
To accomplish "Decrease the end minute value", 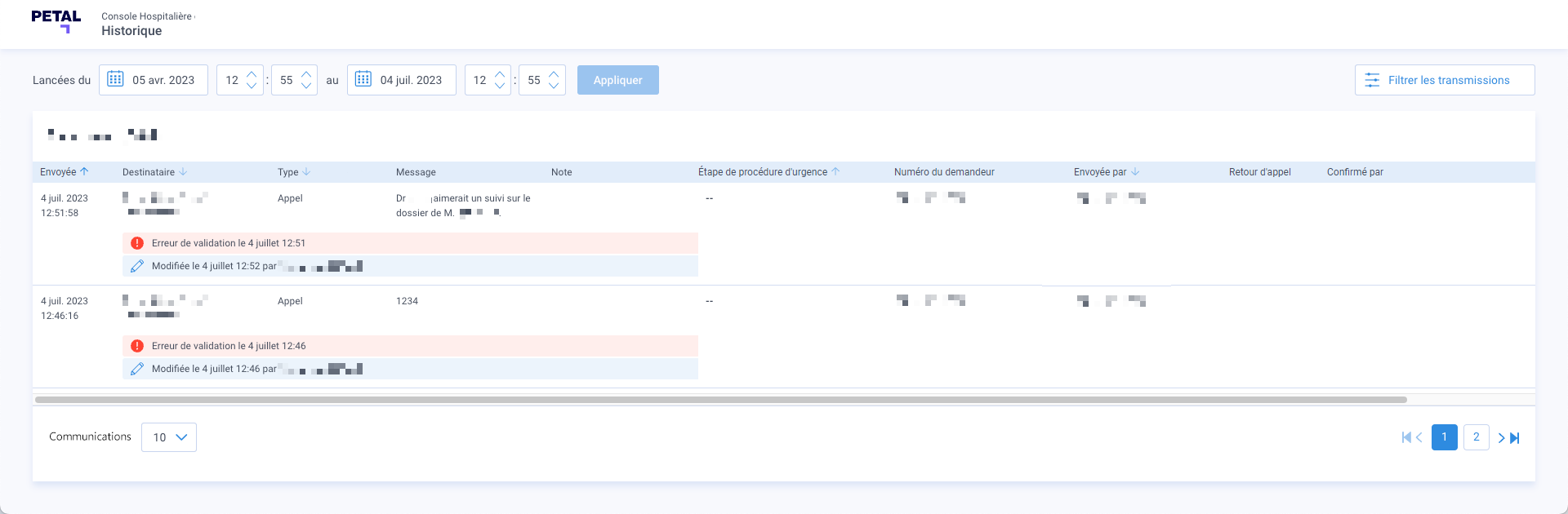I will pos(554,86).
